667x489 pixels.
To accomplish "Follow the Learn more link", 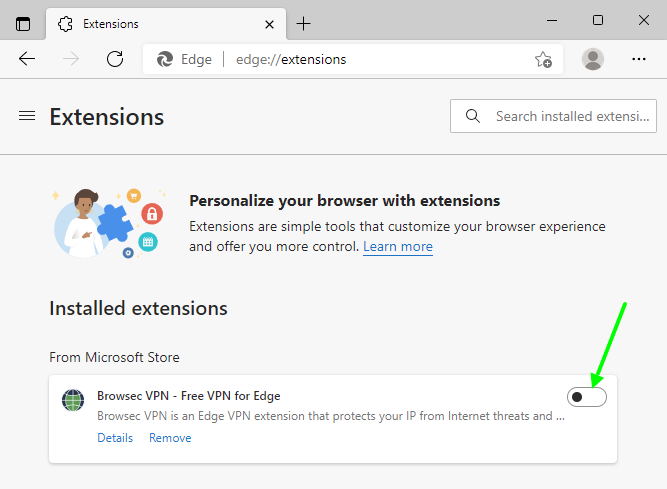I will 398,246.
